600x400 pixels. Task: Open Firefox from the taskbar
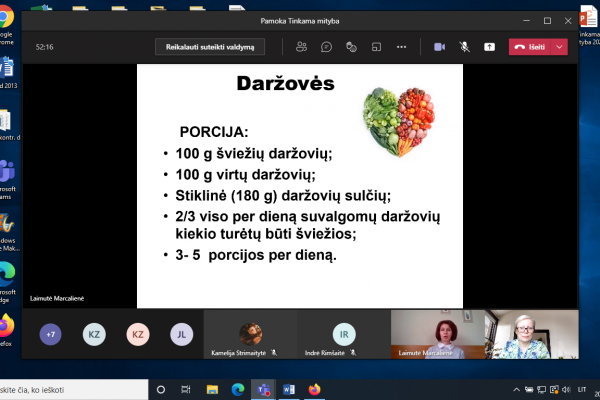pyautogui.click(x=315, y=390)
